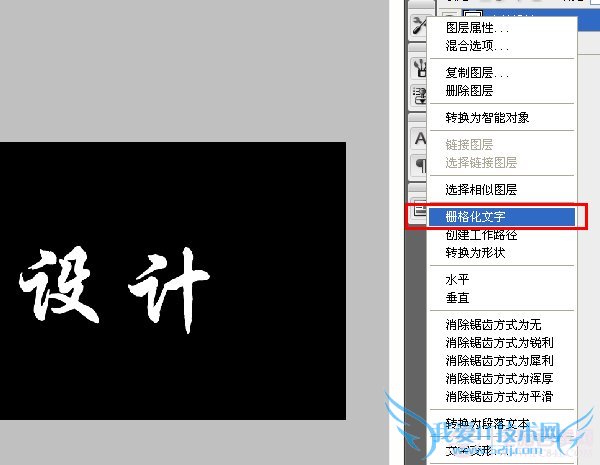
Task: Choose 消除锯齿方式为锐利
Action: (x=502, y=343)
